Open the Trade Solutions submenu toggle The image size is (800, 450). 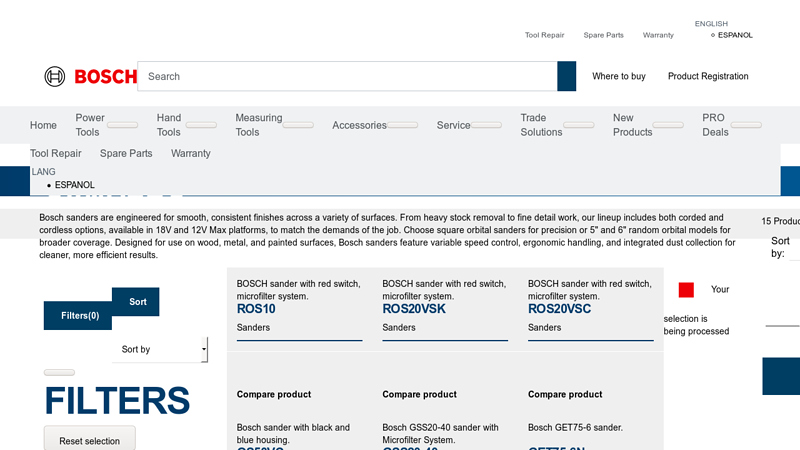[x=579, y=126]
